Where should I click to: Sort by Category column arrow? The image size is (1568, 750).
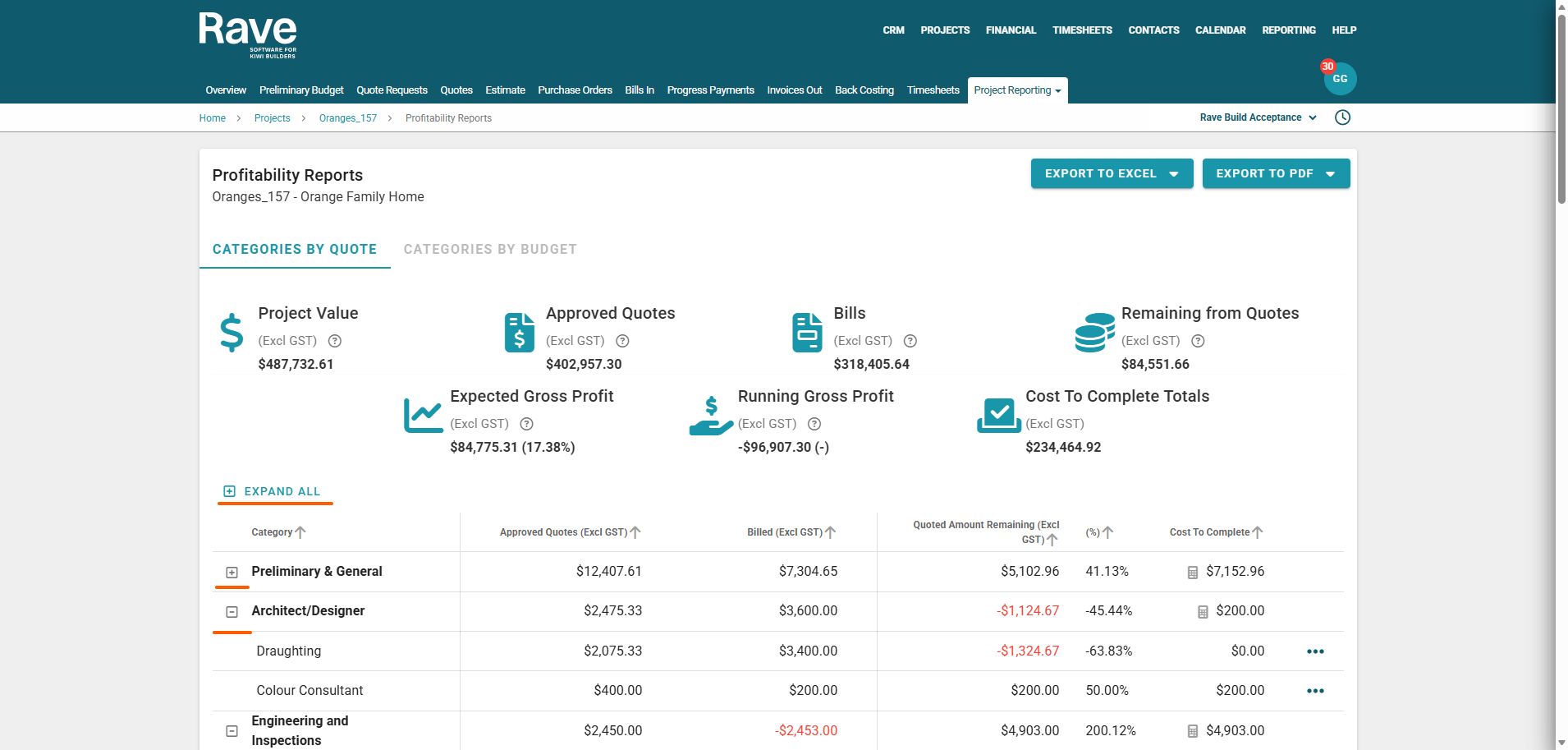tap(300, 532)
